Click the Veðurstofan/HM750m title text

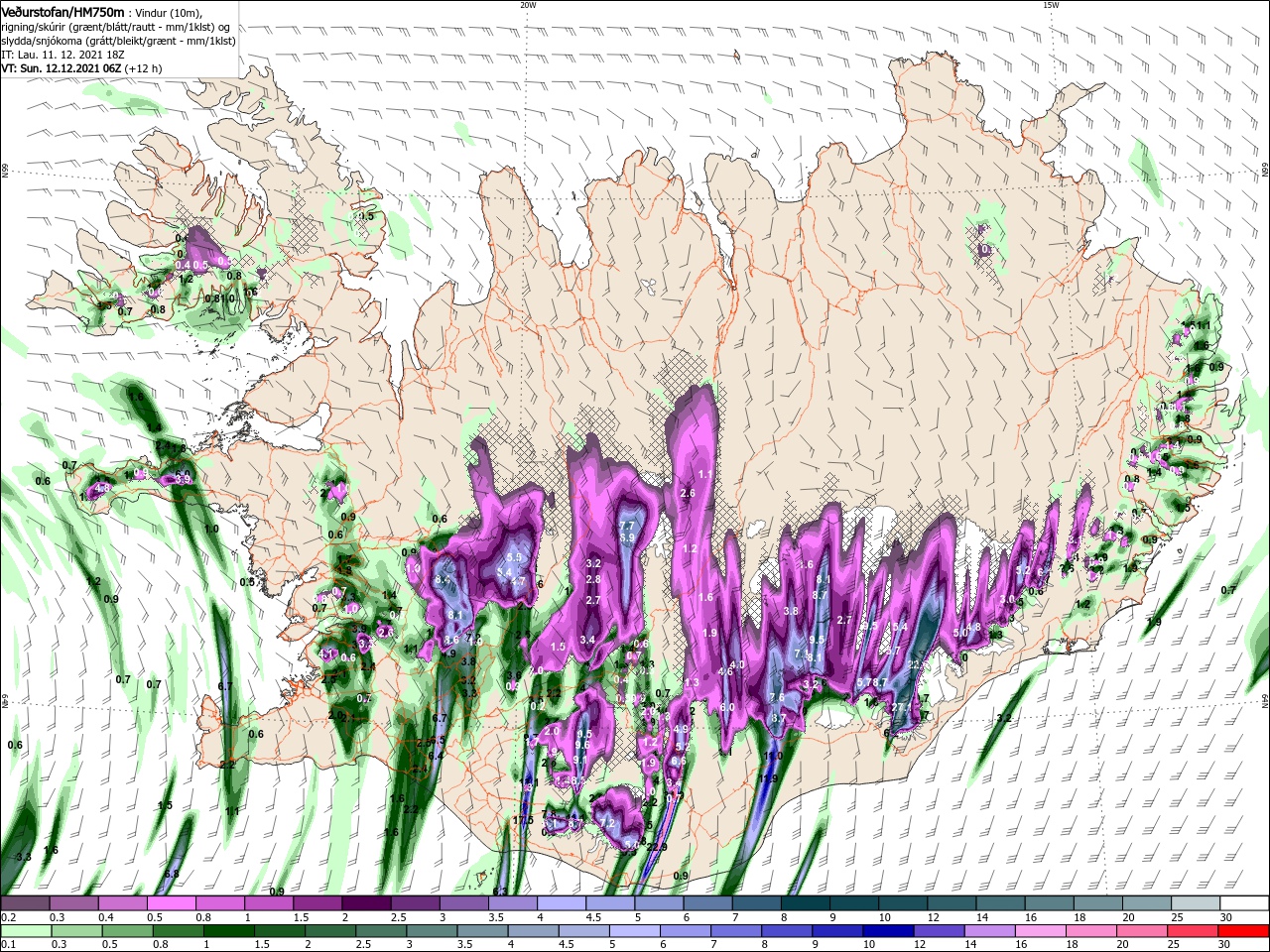point(63,11)
